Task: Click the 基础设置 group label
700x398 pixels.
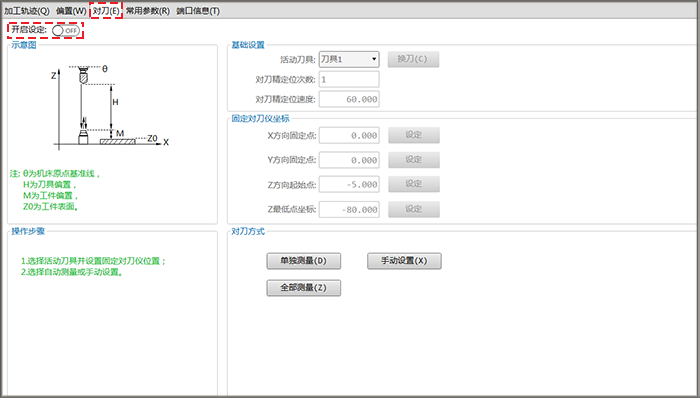Action: click(248, 45)
